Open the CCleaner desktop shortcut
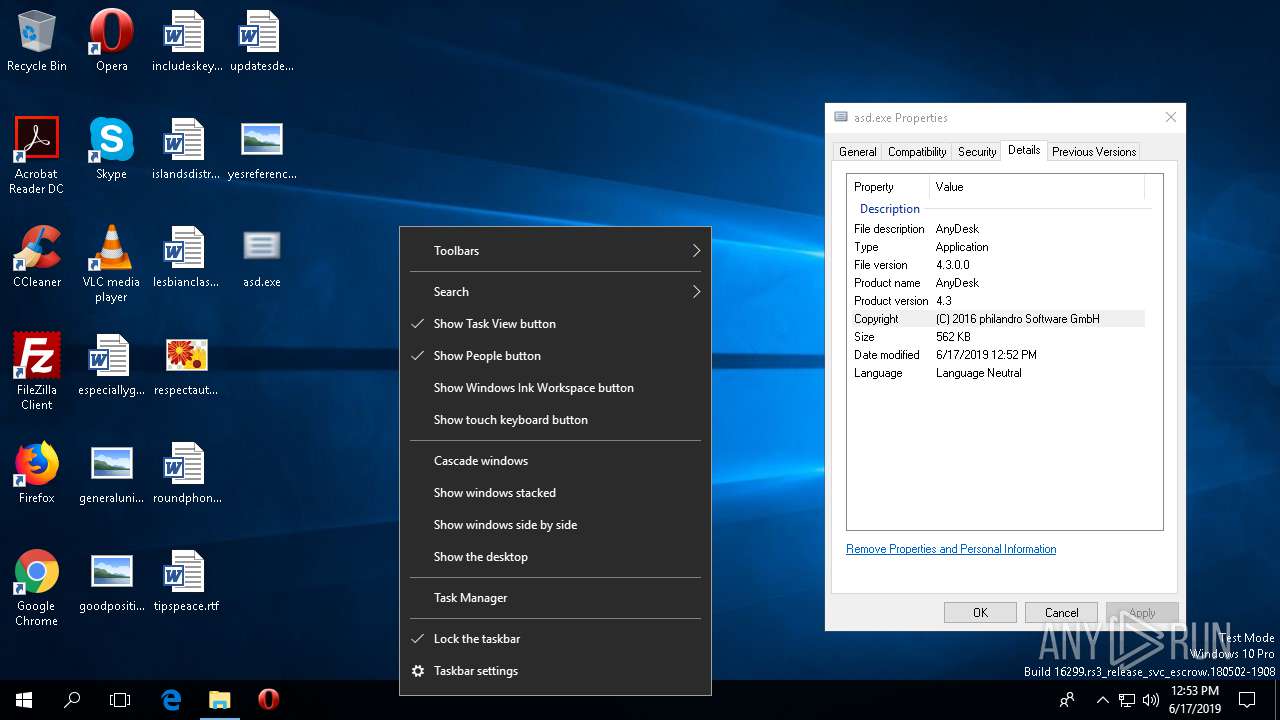1280x720 pixels. (36, 256)
